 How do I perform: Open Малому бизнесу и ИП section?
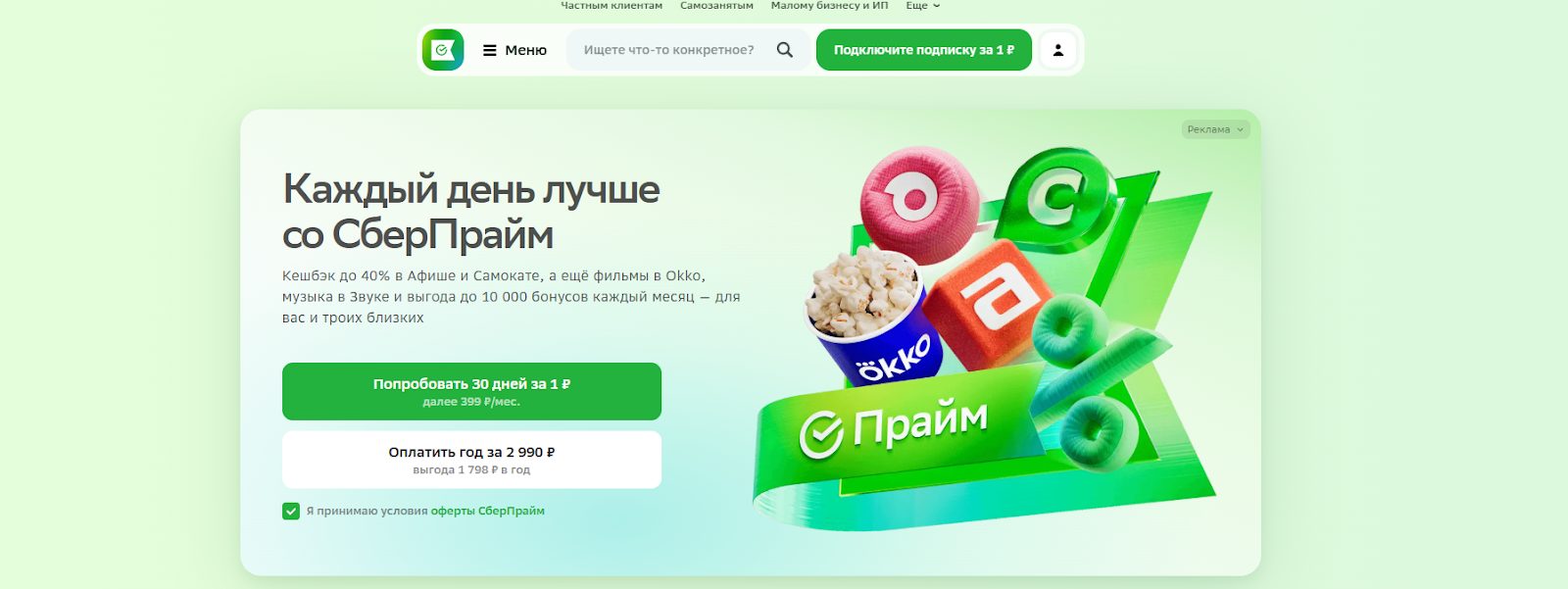[829, 6]
